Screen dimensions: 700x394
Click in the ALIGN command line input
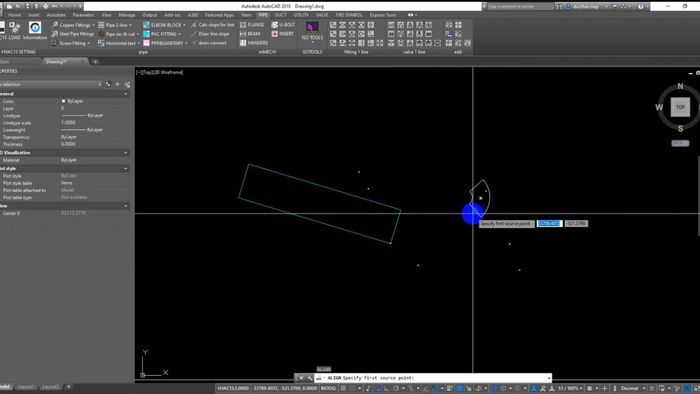click(433, 378)
